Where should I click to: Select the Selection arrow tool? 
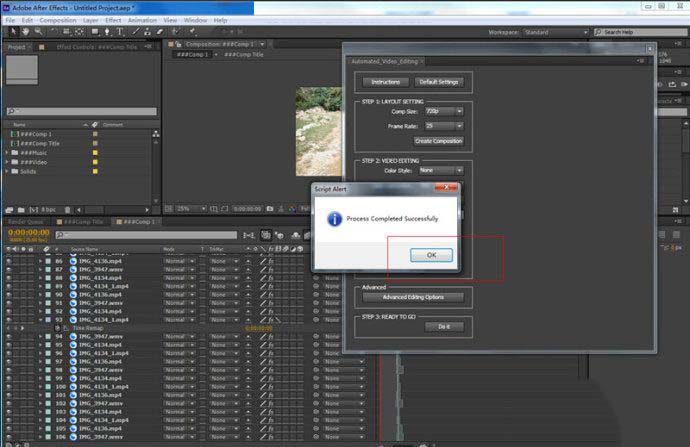(x=11, y=32)
